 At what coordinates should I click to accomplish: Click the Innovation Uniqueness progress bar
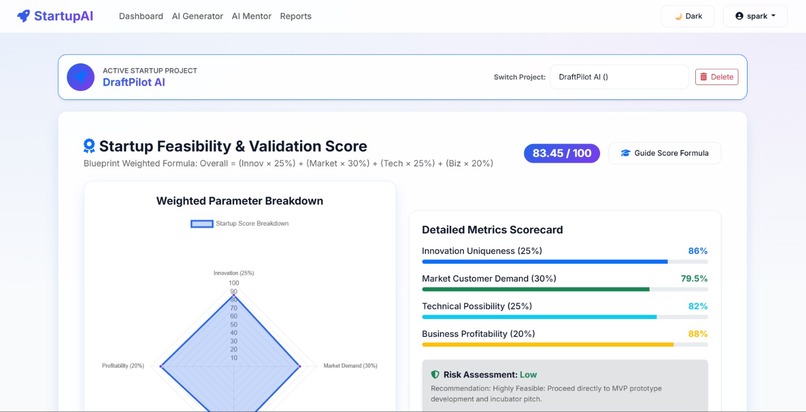(x=564, y=261)
